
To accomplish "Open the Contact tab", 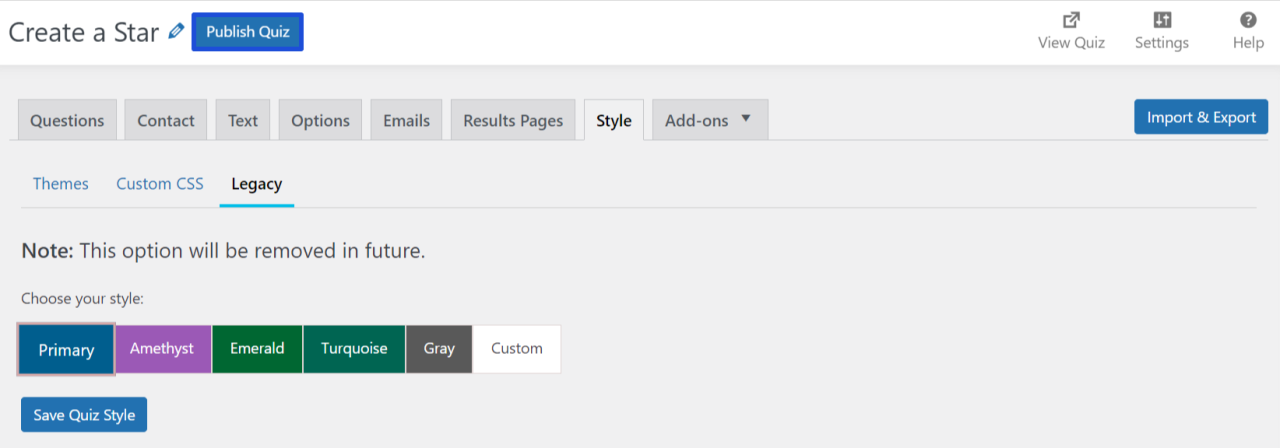I will click(166, 120).
